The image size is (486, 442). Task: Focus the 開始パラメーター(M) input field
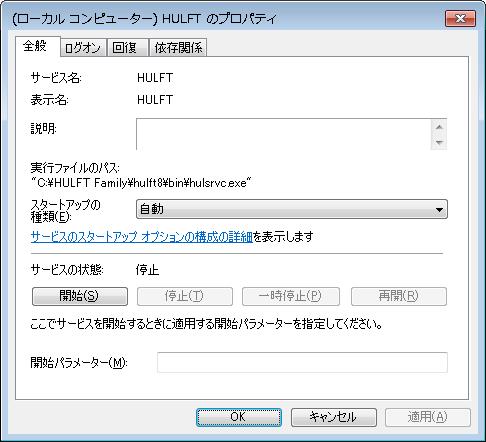click(x=302, y=362)
